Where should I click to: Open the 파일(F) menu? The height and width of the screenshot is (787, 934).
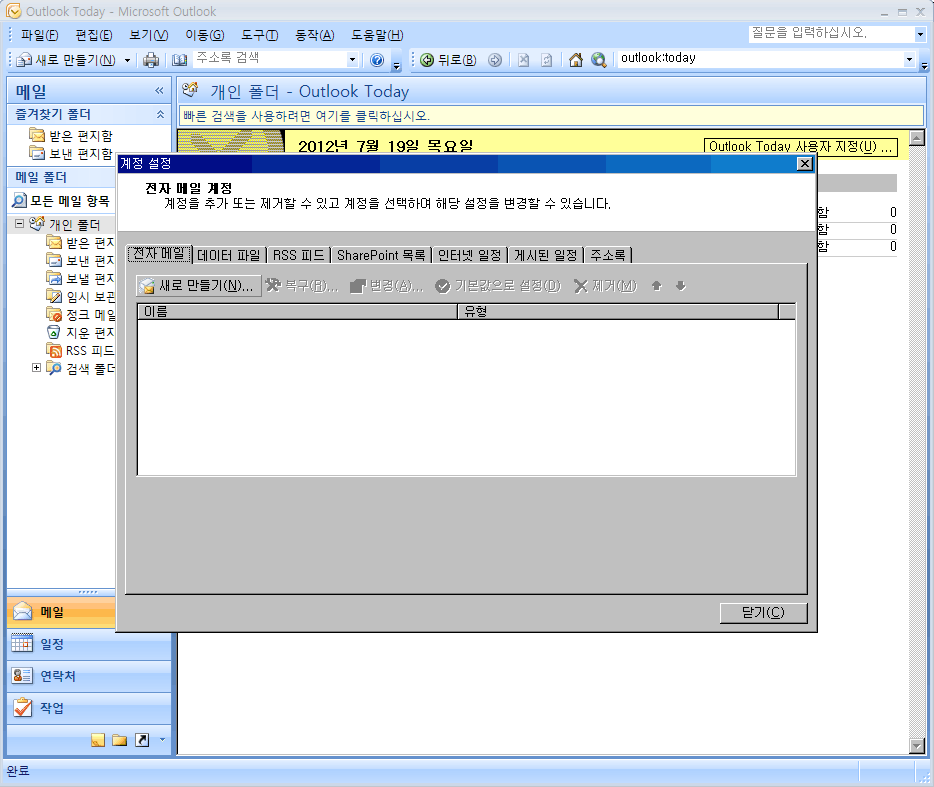click(x=39, y=35)
